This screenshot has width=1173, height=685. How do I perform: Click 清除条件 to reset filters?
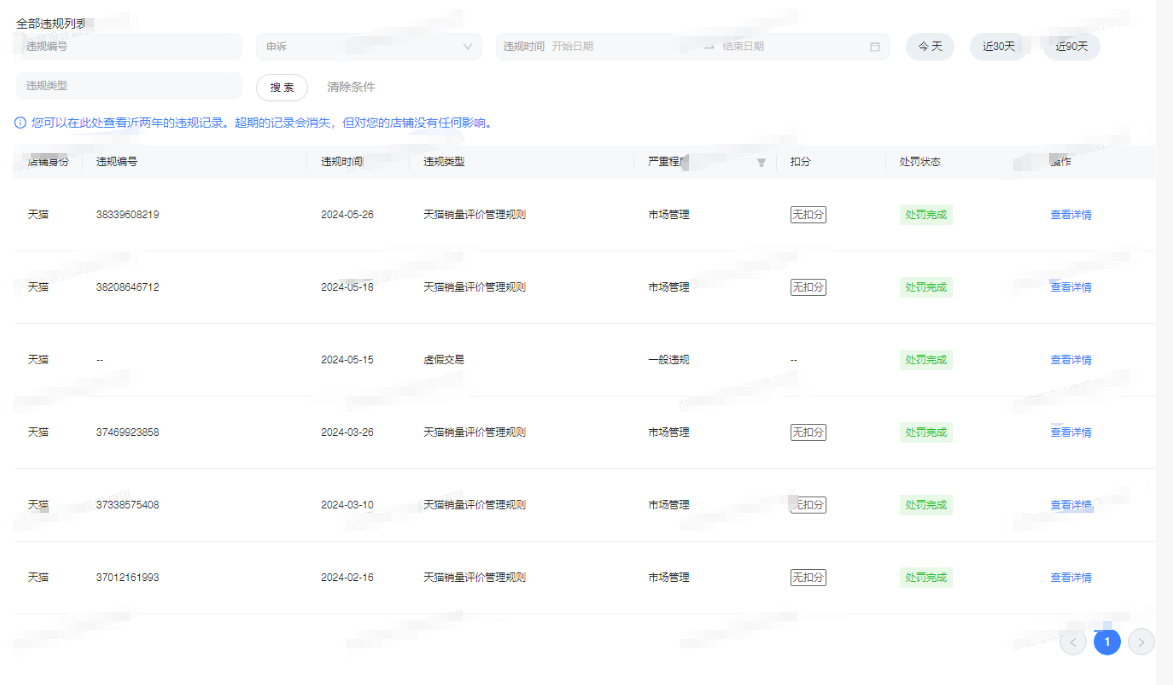[x=351, y=87]
